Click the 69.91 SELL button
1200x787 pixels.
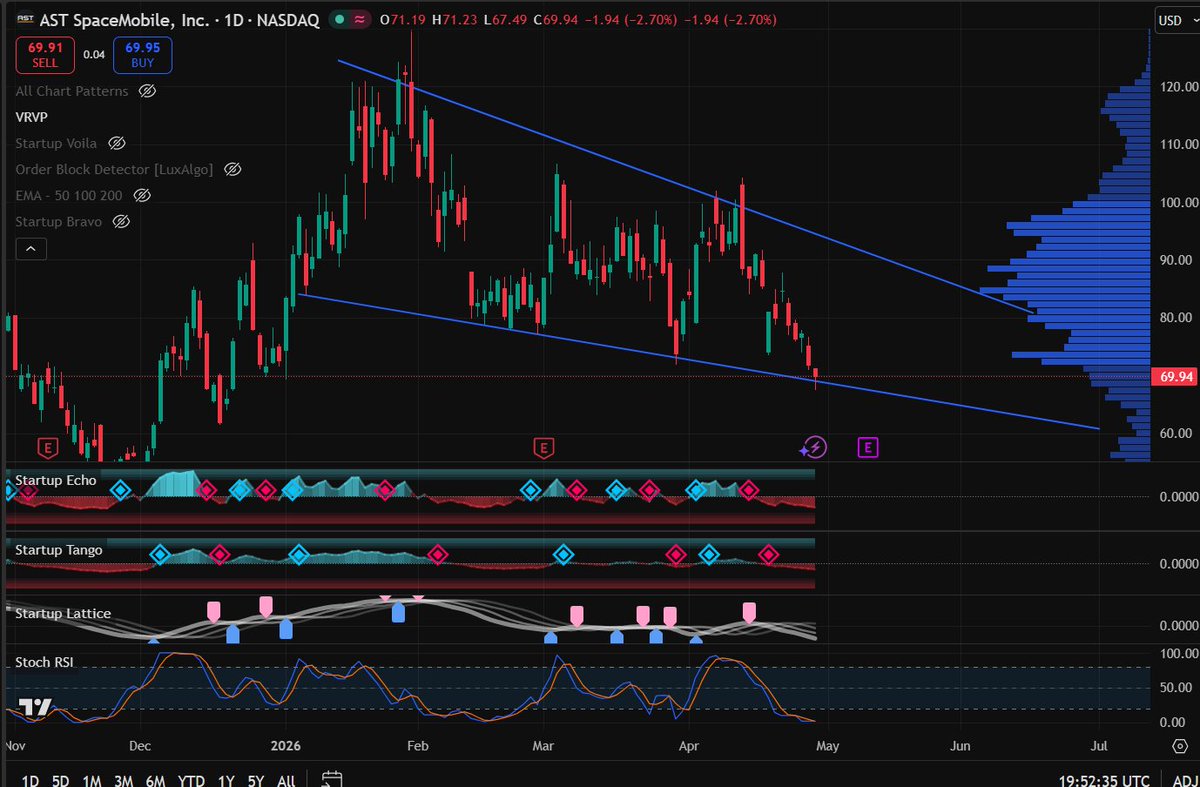tap(45, 55)
